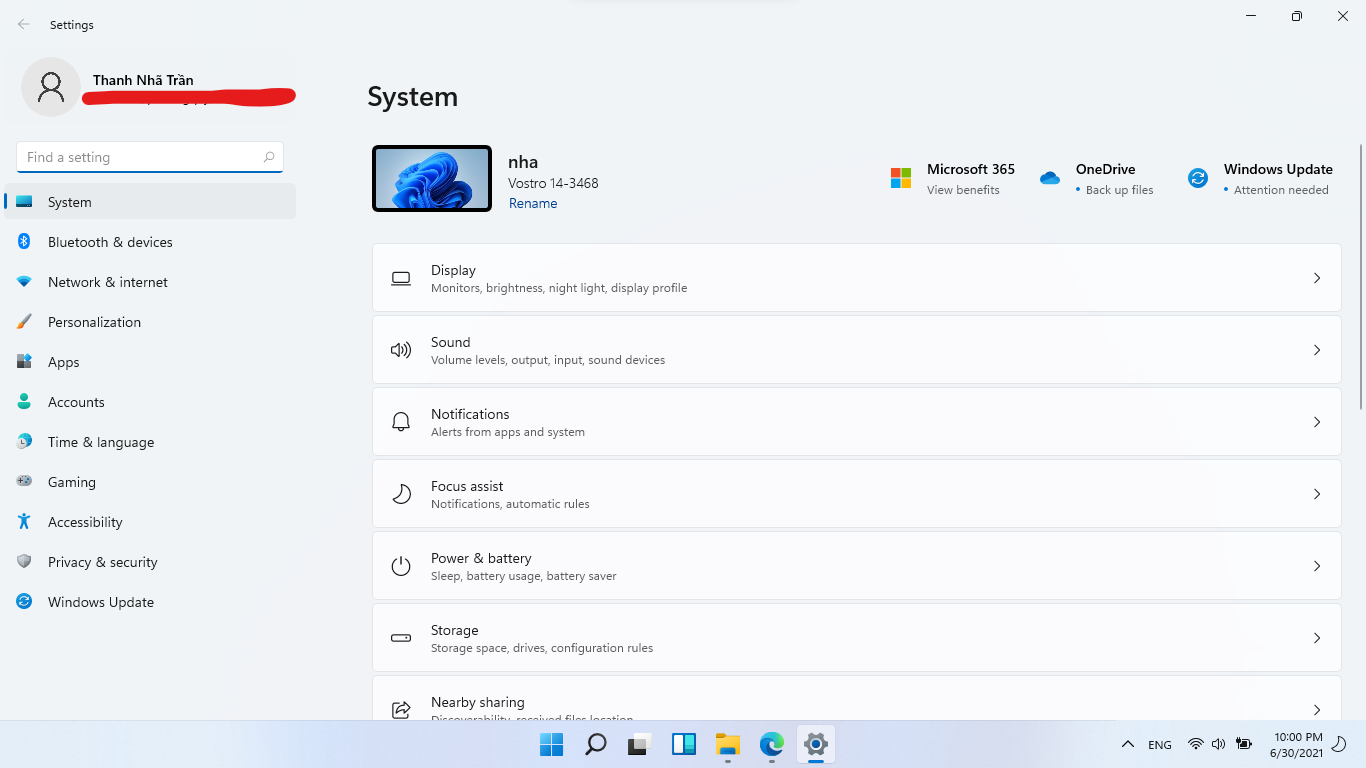Open taskbar Search icon
Viewport: 1366px width, 768px height.
point(596,744)
